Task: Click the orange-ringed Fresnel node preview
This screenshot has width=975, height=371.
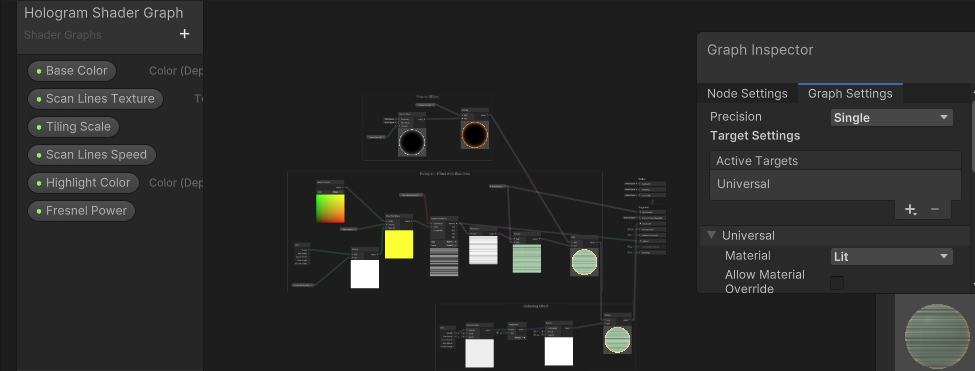Action: pos(474,135)
